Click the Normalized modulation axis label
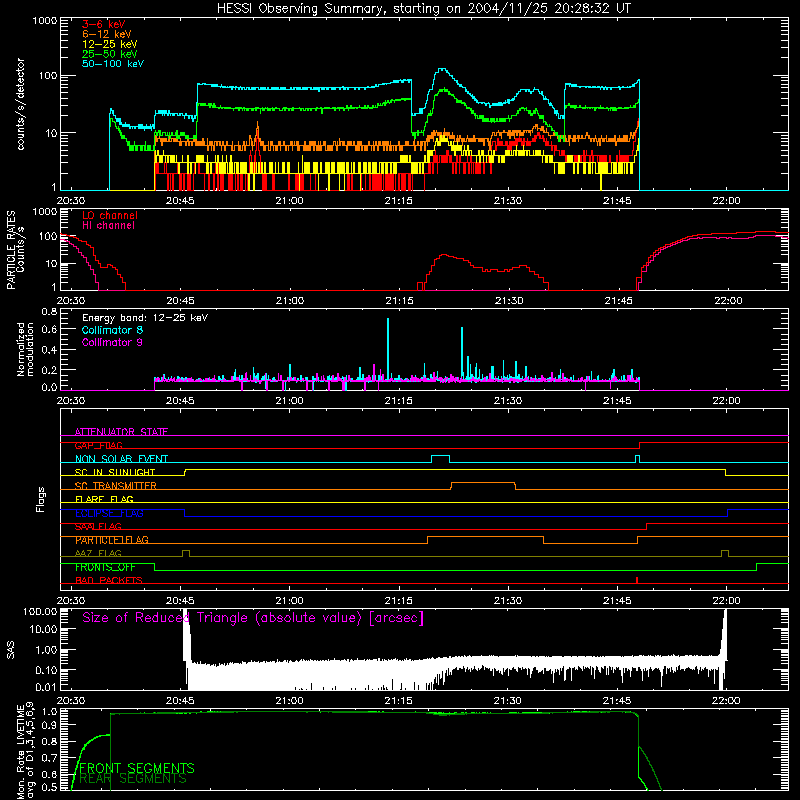This screenshot has height=800, width=800. pyautogui.click(x=25, y=349)
